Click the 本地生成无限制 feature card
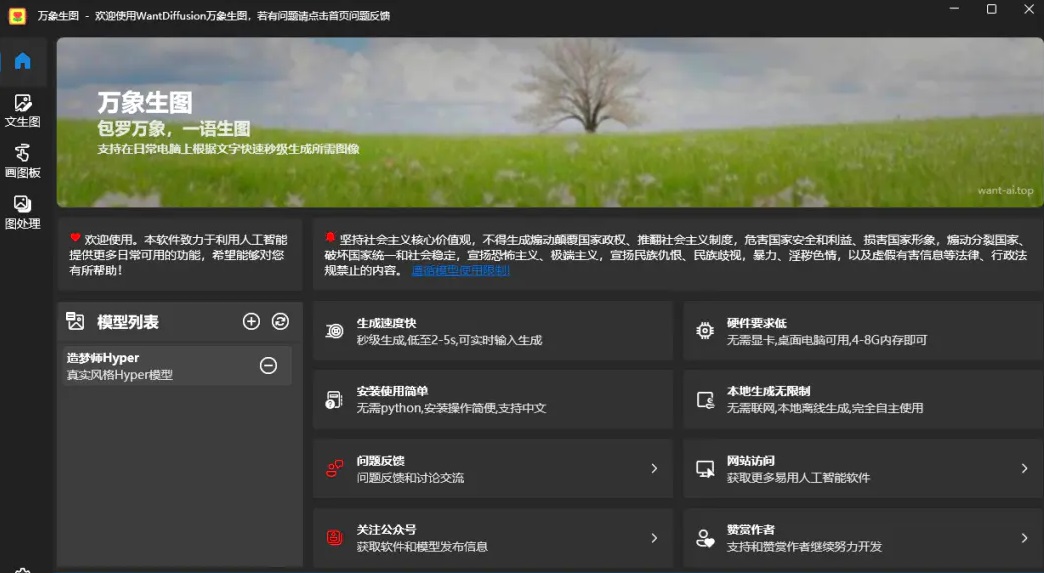This screenshot has width=1044, height=573. pos(862,400)
